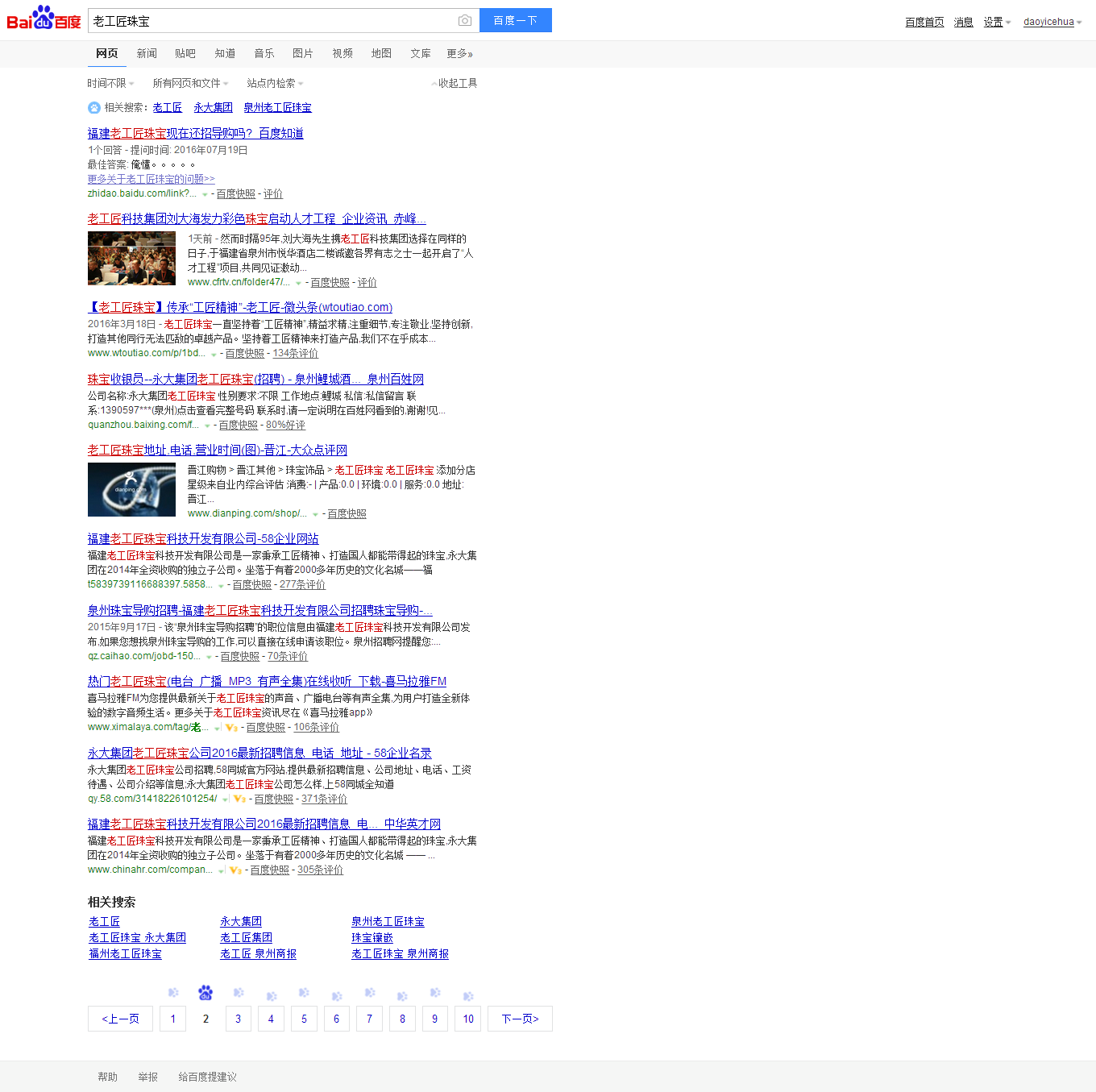Switch to the 贴吧 tab
Viewport: 1096px width, 1092px height.
pyautogui.click(x=185, y=54)
